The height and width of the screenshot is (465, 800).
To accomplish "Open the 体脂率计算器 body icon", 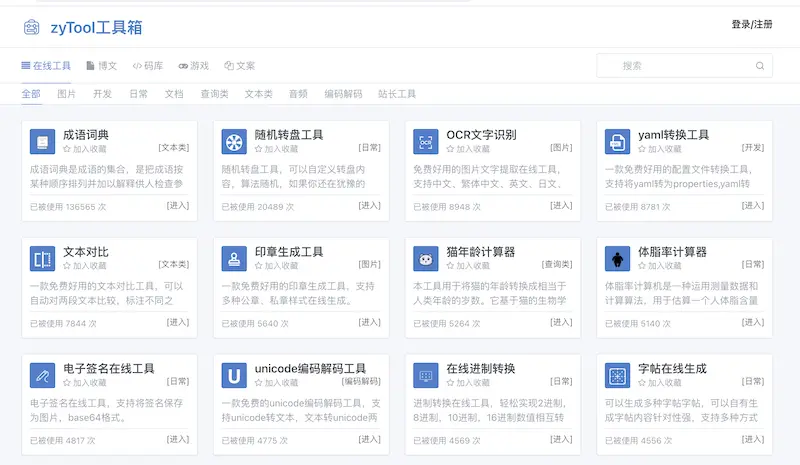I will [x=617, y=259].
